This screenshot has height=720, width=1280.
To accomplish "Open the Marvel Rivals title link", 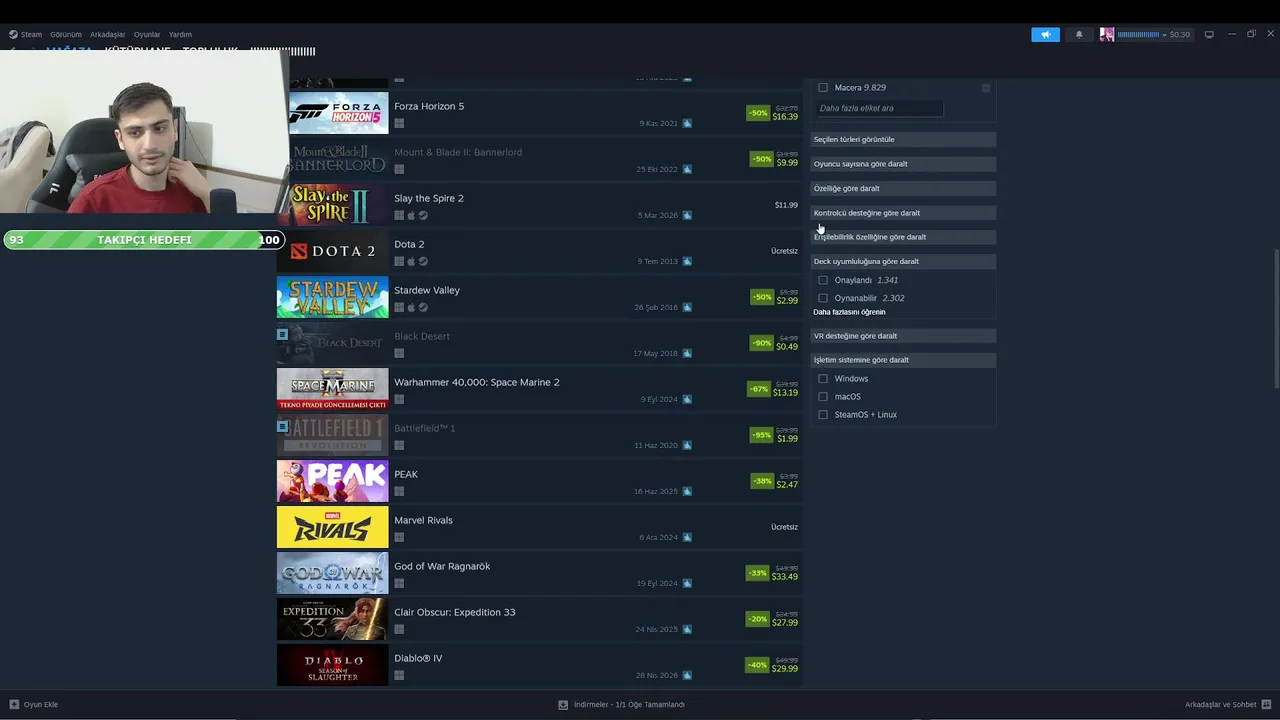I will (x=423, y=520).
